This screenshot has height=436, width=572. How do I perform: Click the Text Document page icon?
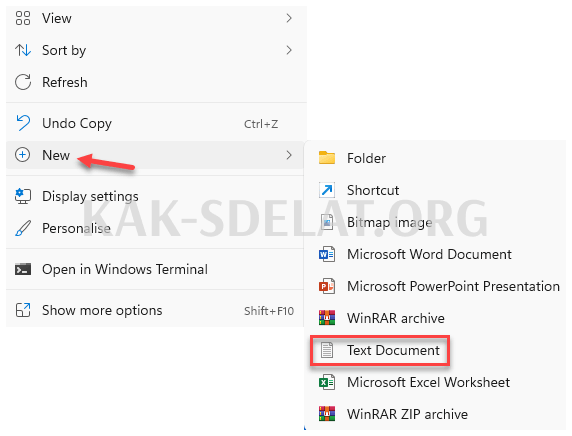point(326,350)
